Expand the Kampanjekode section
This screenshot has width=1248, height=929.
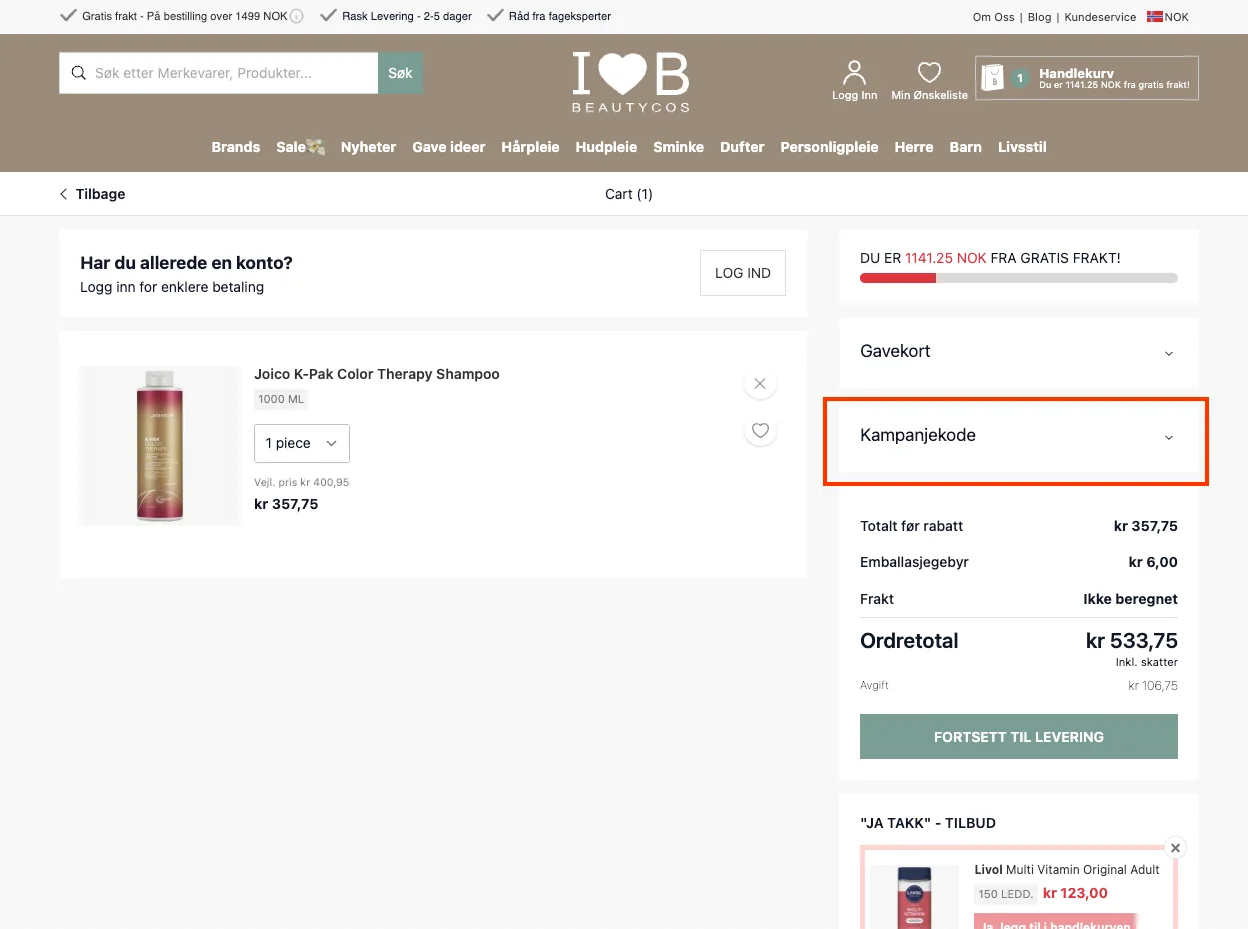(x=1018, y=436)
